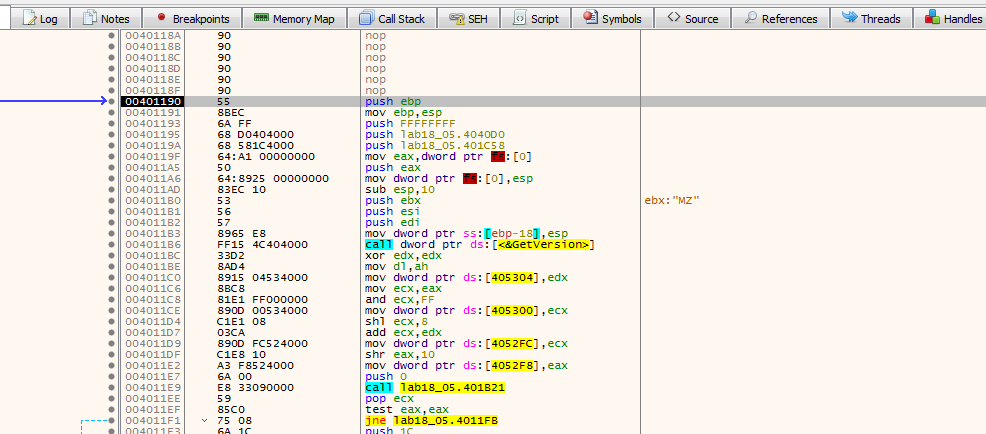Go to the References tab
This screenshot has height=434, width=986.
(780, 19)
